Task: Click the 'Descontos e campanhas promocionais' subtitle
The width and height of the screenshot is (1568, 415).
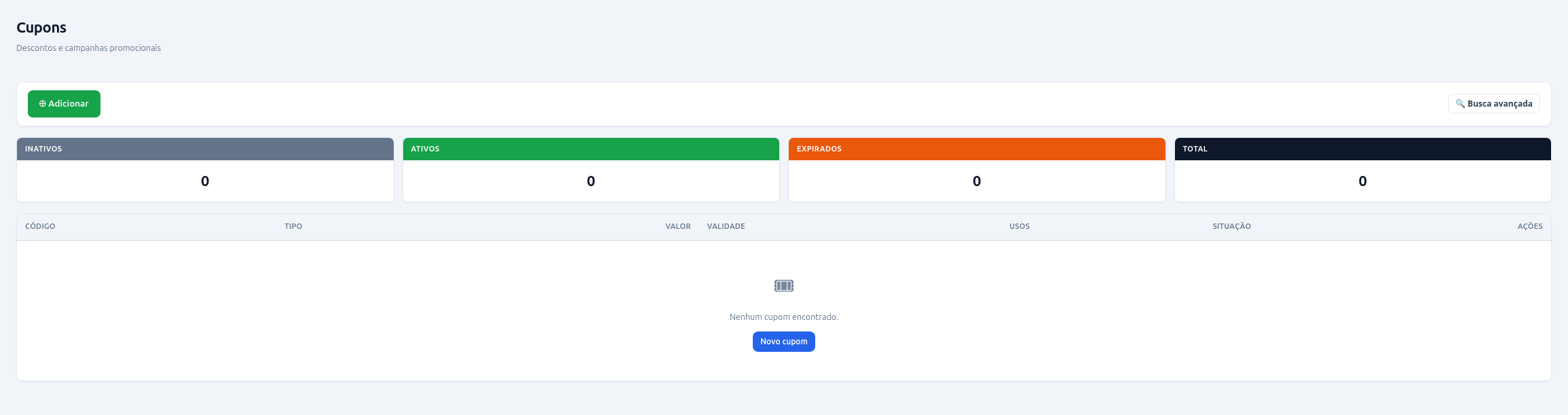Action: tap(88, 48)
